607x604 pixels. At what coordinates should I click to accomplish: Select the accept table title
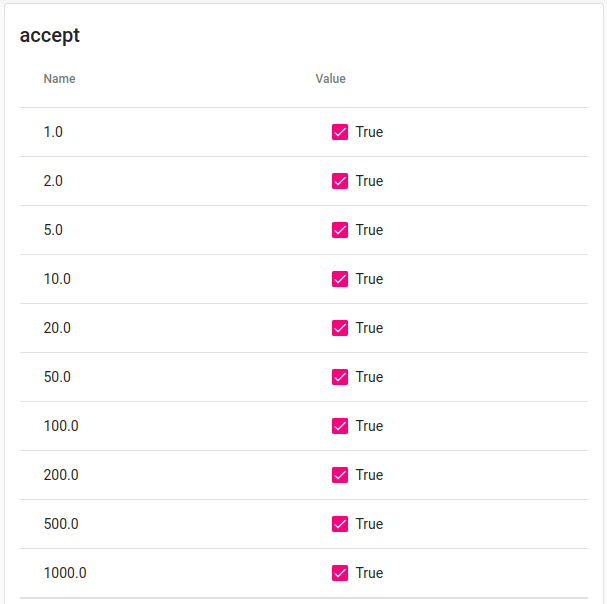point(50,36)
